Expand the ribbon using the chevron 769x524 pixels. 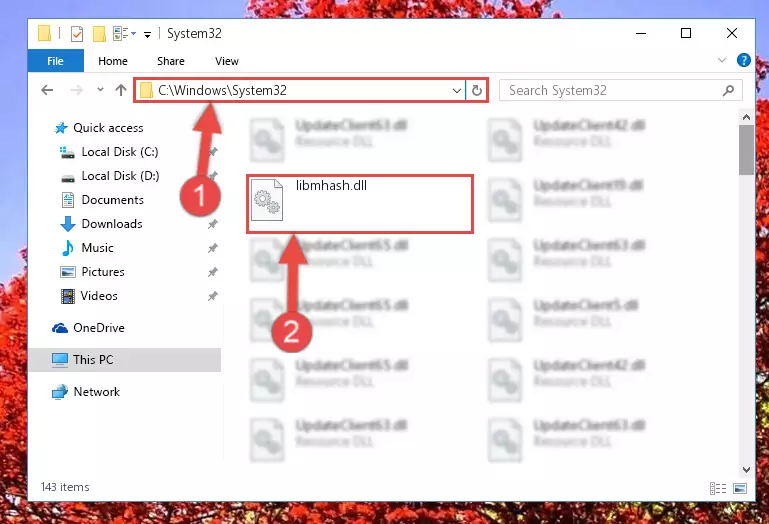coord(721,60)
